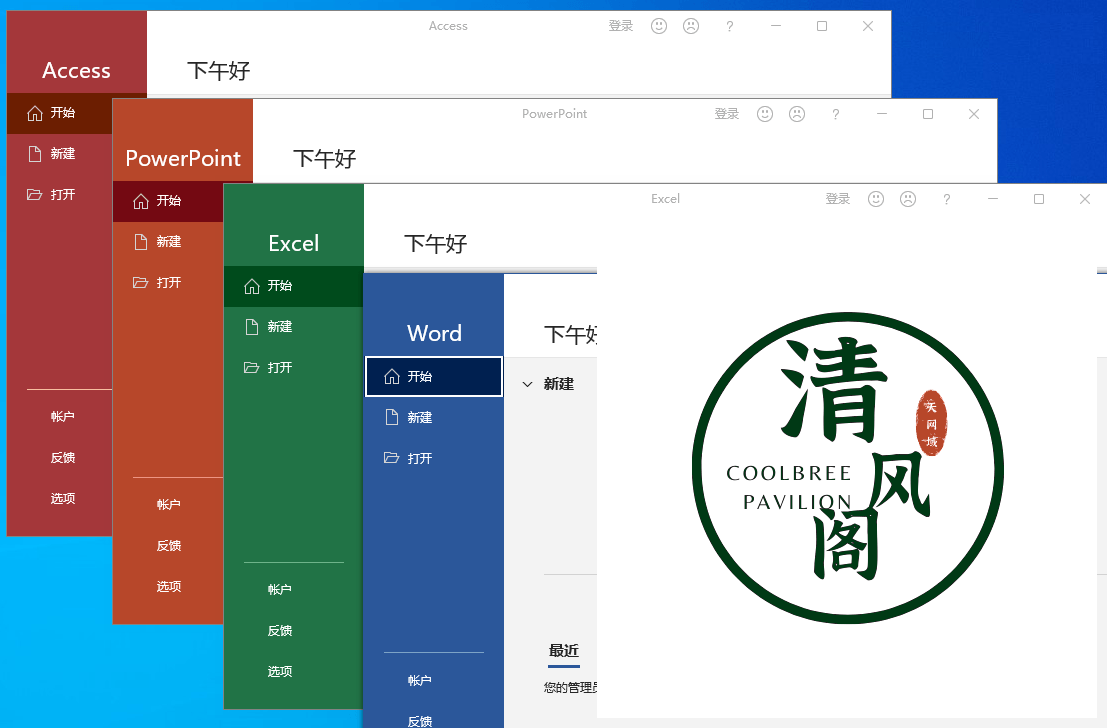Screen dimensions: 1107x728
Task: Minimize the PowerPoint window
Action: [882, 114]
